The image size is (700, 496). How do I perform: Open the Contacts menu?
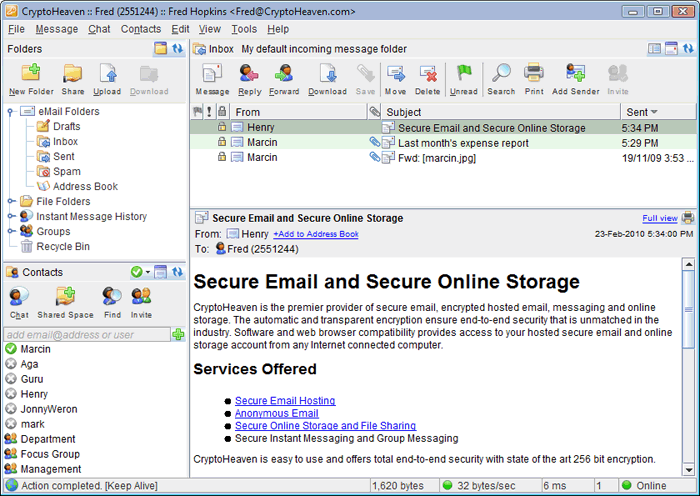140,29
